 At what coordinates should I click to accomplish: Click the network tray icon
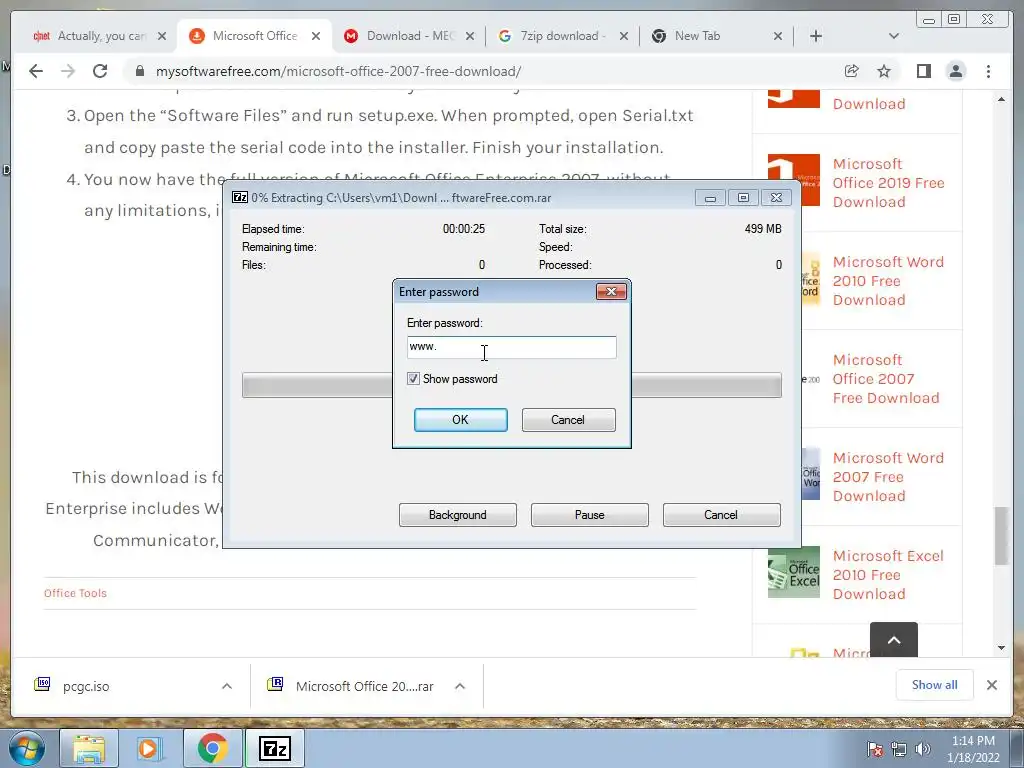point(899,749)
